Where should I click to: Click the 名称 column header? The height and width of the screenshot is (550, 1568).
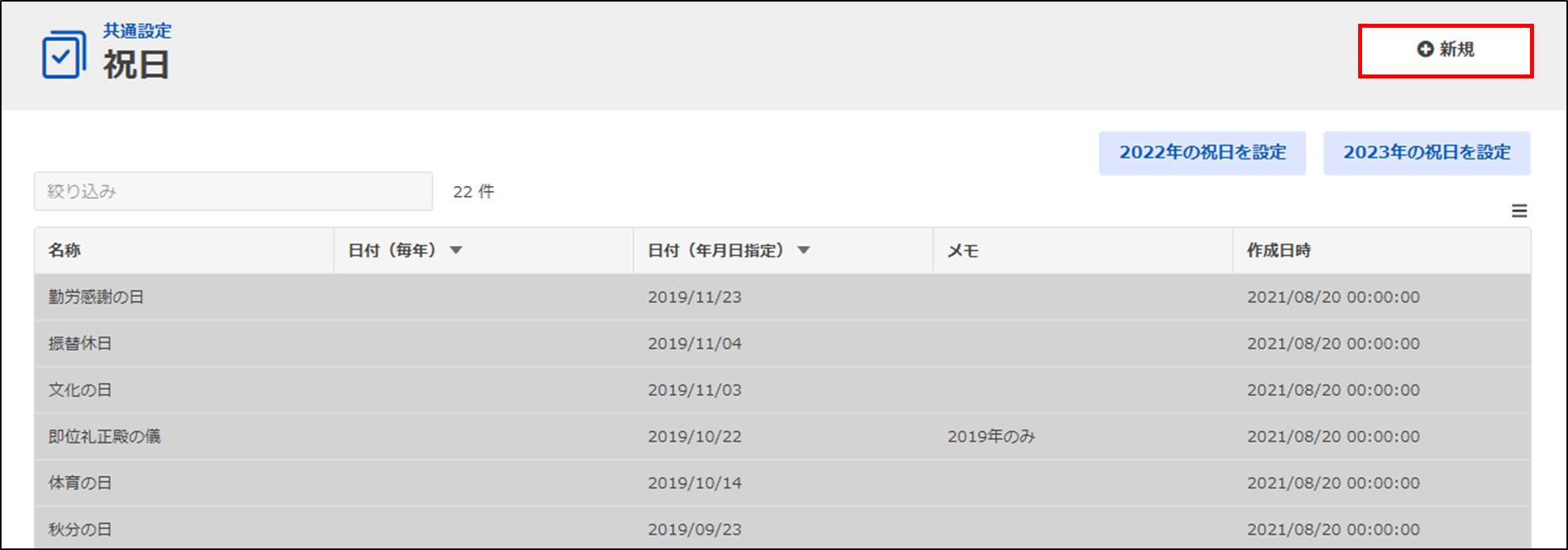tap(65, 250)
